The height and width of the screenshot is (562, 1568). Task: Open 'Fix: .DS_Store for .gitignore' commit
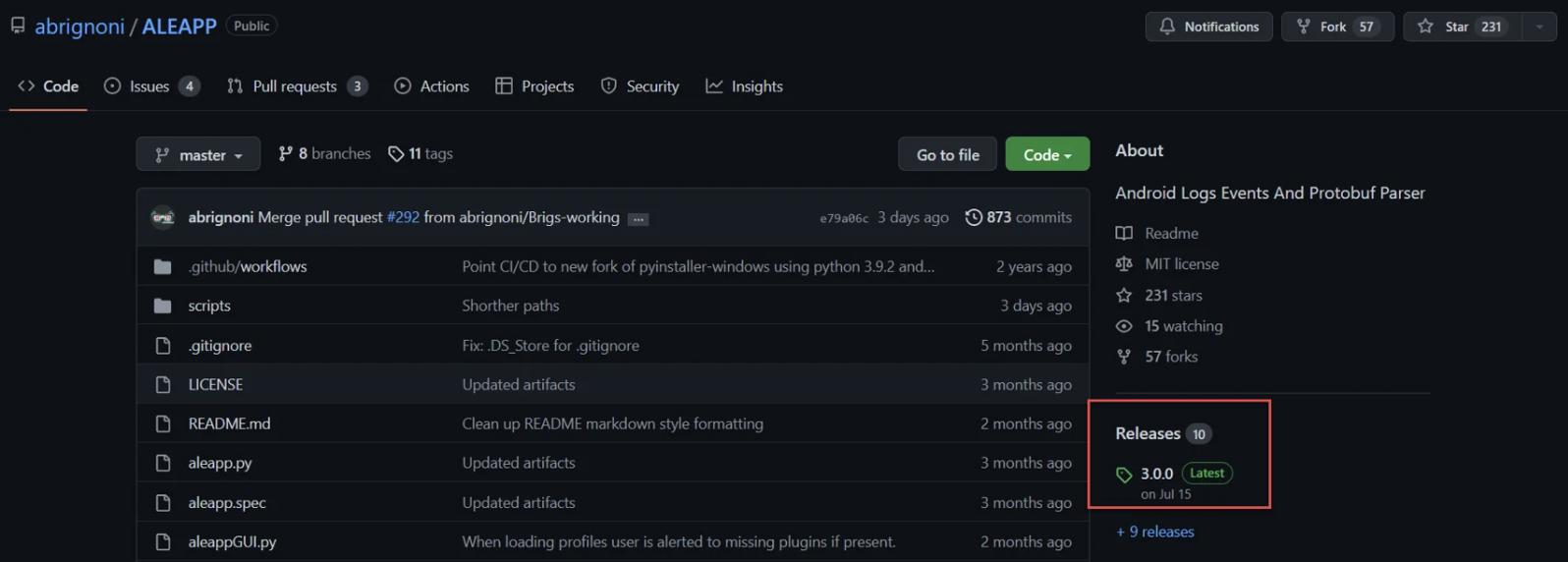pyautogui.click(x=550, y=346)
